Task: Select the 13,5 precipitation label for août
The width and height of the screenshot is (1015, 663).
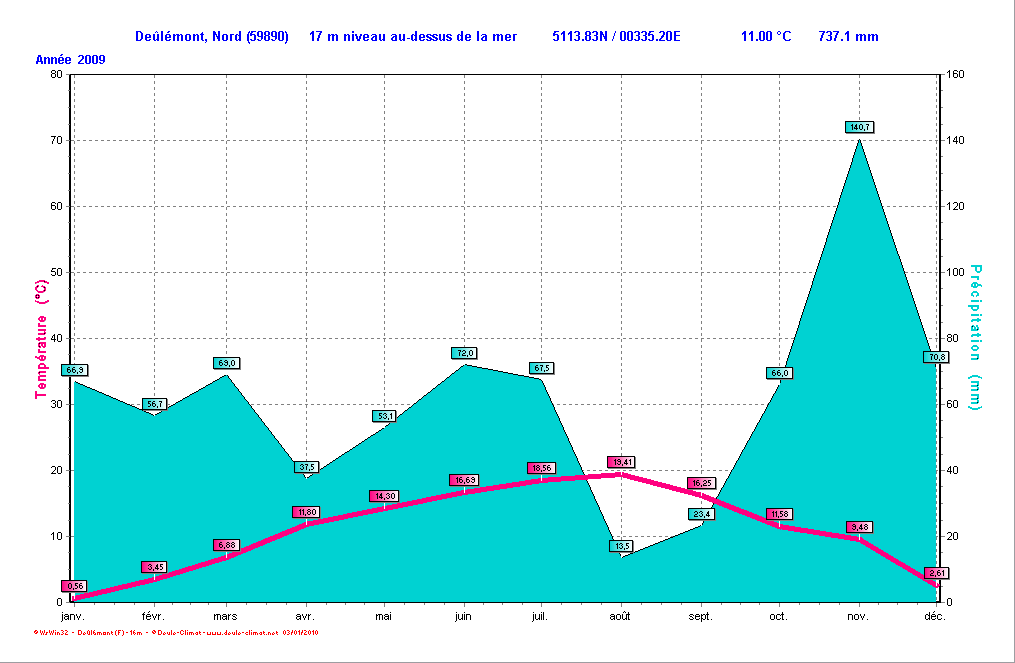Action: [x=622, y=546]
